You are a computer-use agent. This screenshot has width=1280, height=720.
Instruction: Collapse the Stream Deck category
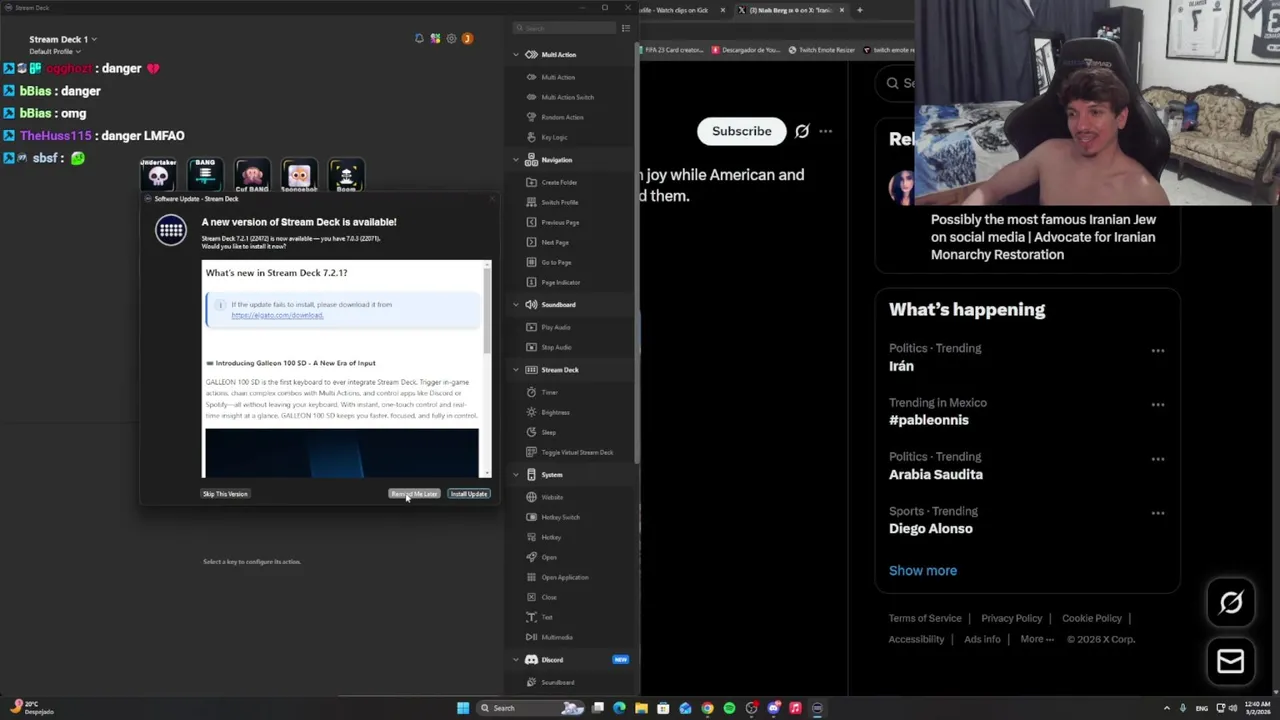(516, 370)
